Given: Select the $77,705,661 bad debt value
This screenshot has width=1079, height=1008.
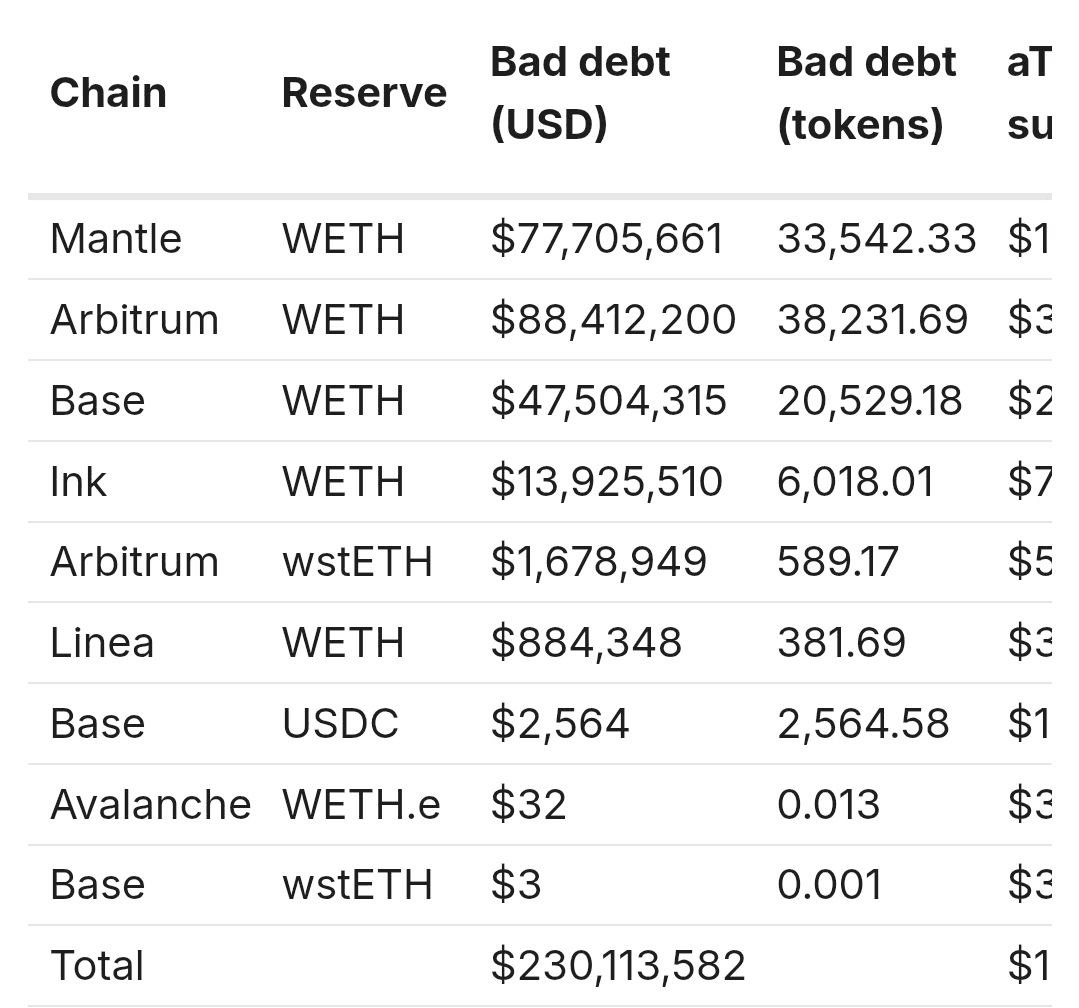Looking at the screenshot, I should click(606, 239).
